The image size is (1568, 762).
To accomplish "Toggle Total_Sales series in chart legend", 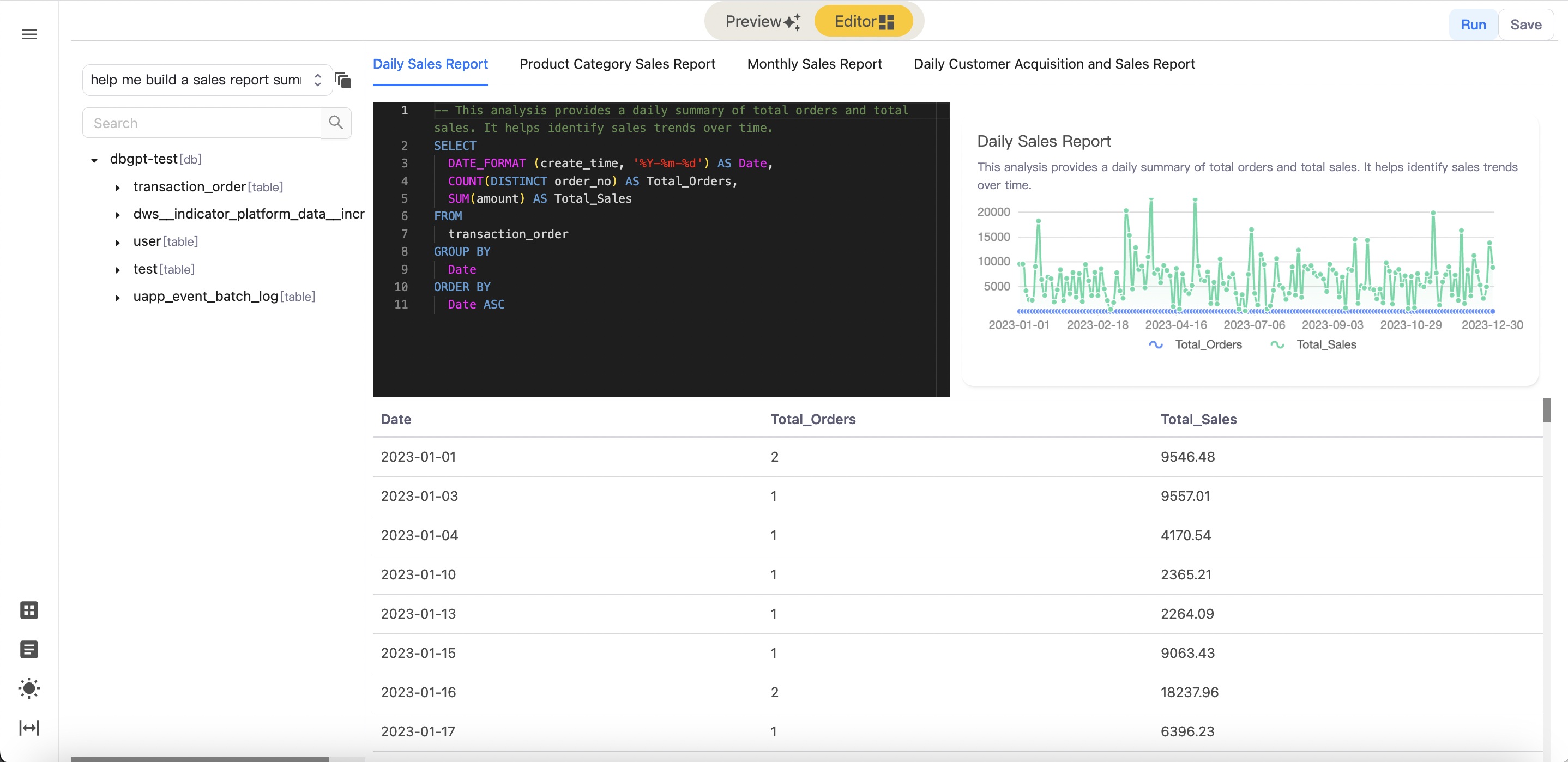I will [1314, 344].
